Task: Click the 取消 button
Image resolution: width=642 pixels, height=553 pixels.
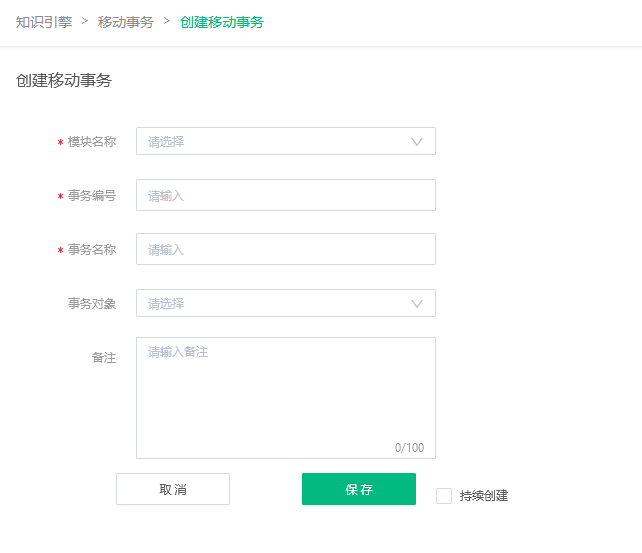Action: click(x=173, y=489)
